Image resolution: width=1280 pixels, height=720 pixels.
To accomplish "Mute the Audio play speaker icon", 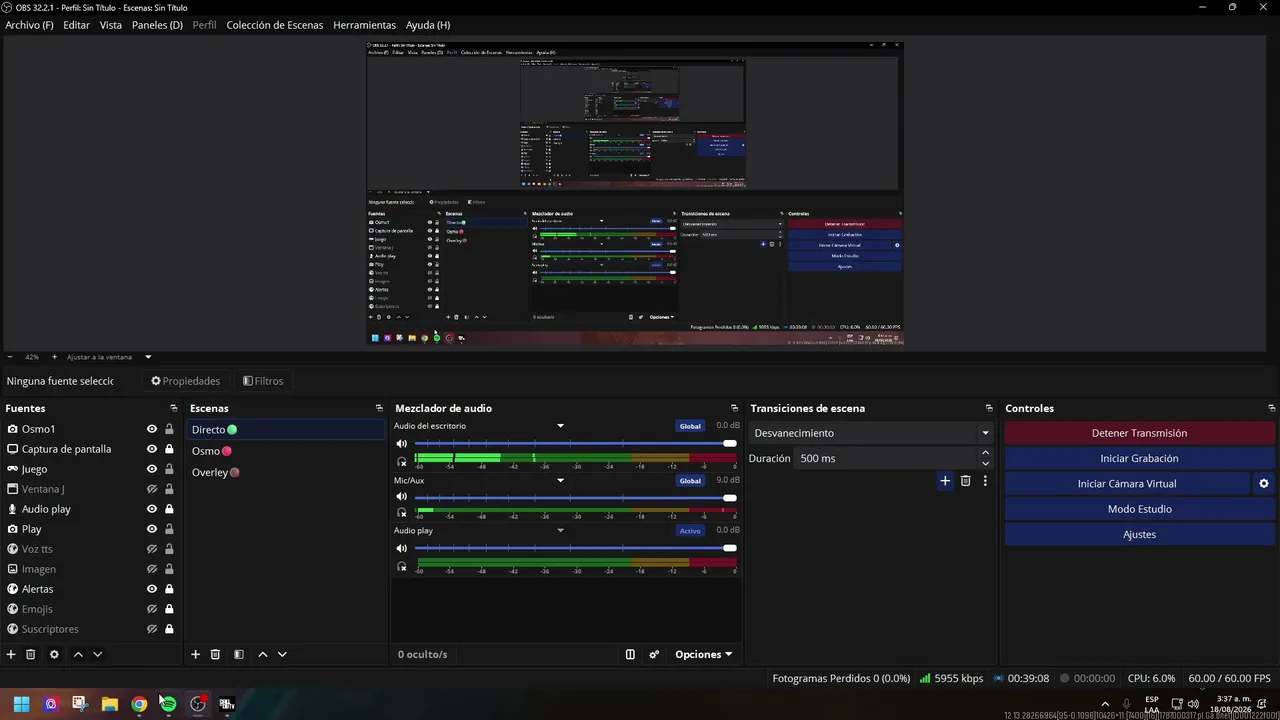I will (x=402, y=548).
